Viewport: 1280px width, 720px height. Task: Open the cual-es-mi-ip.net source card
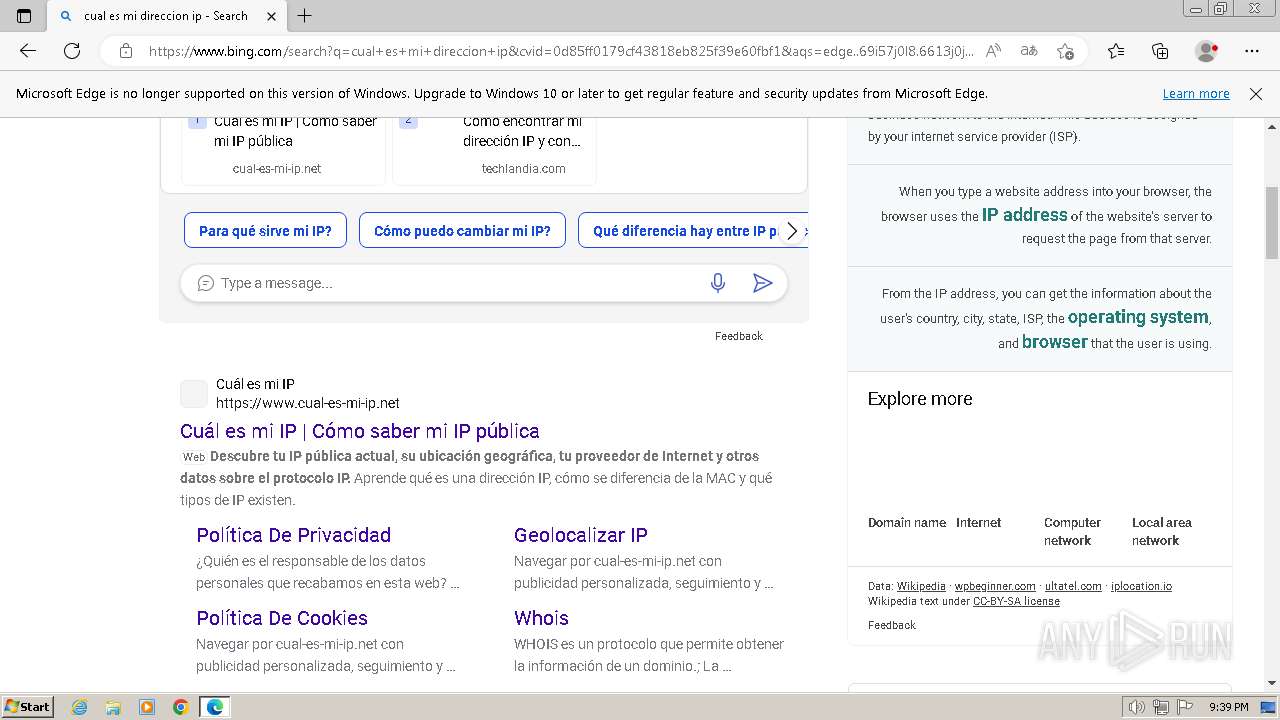(283, 150)
